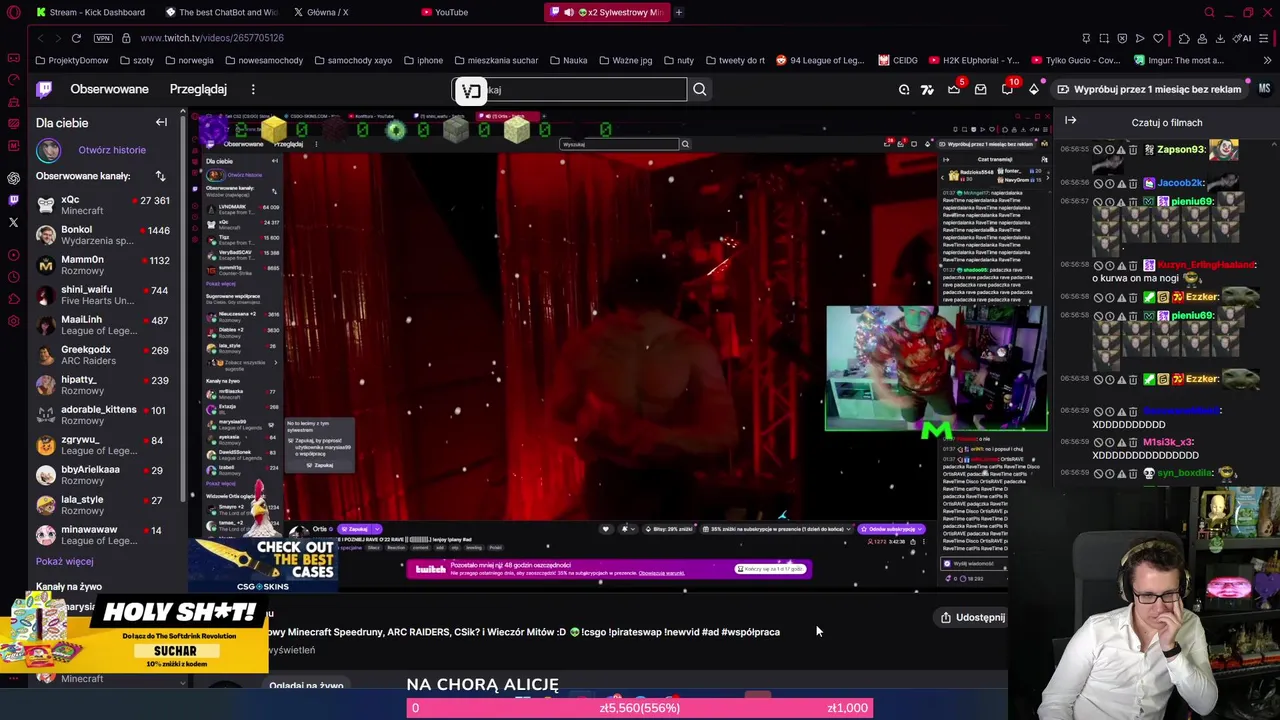Switch to The best ChatBot browser tab

tap(220, 12)
